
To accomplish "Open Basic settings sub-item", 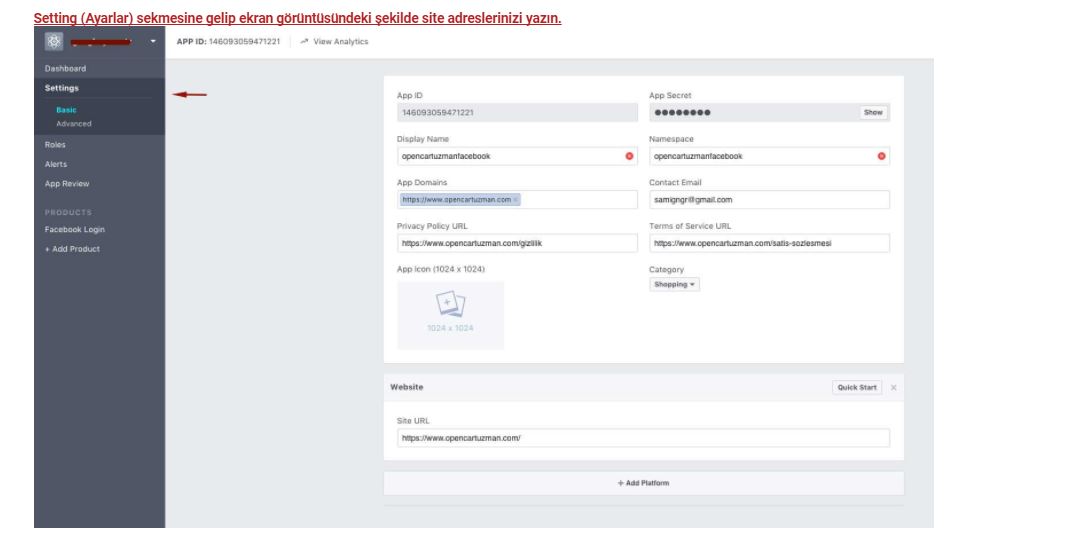I will point(66,110).
